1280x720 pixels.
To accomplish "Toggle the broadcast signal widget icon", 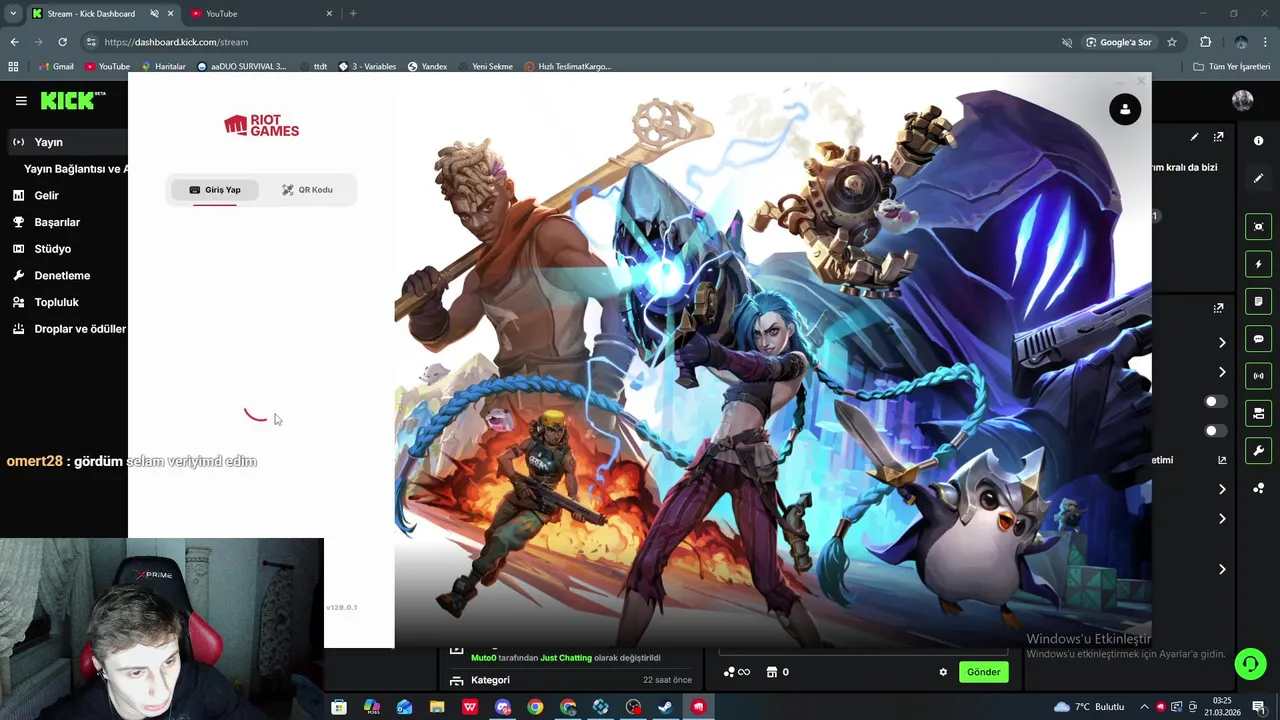I will 1259,376.
